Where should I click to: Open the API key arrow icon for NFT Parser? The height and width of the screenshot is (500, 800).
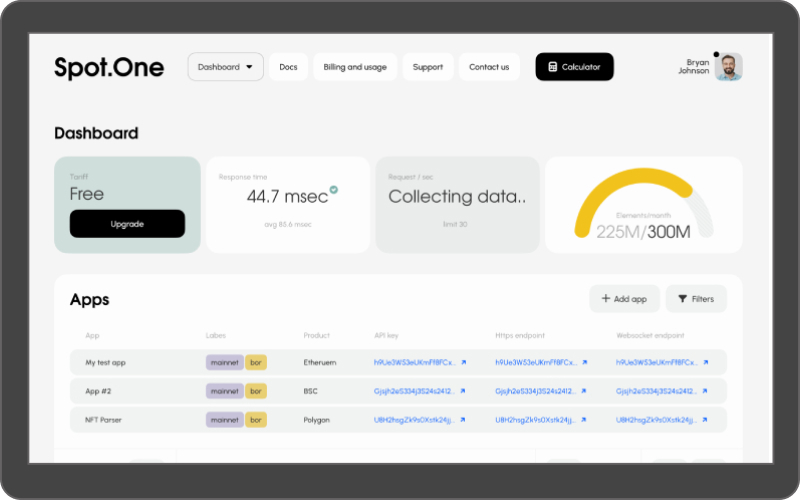[x=462, y=420]
